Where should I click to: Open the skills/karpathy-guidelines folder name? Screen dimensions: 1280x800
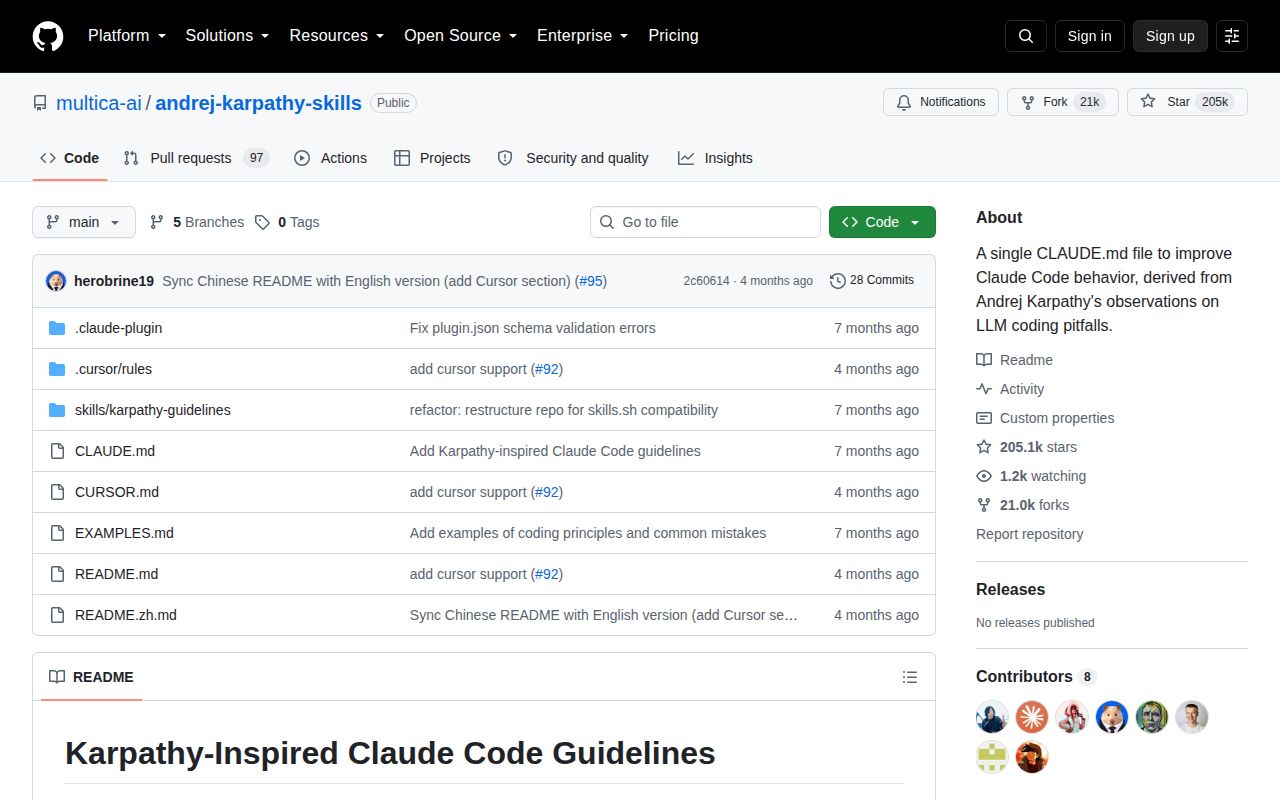pos(153,410)
